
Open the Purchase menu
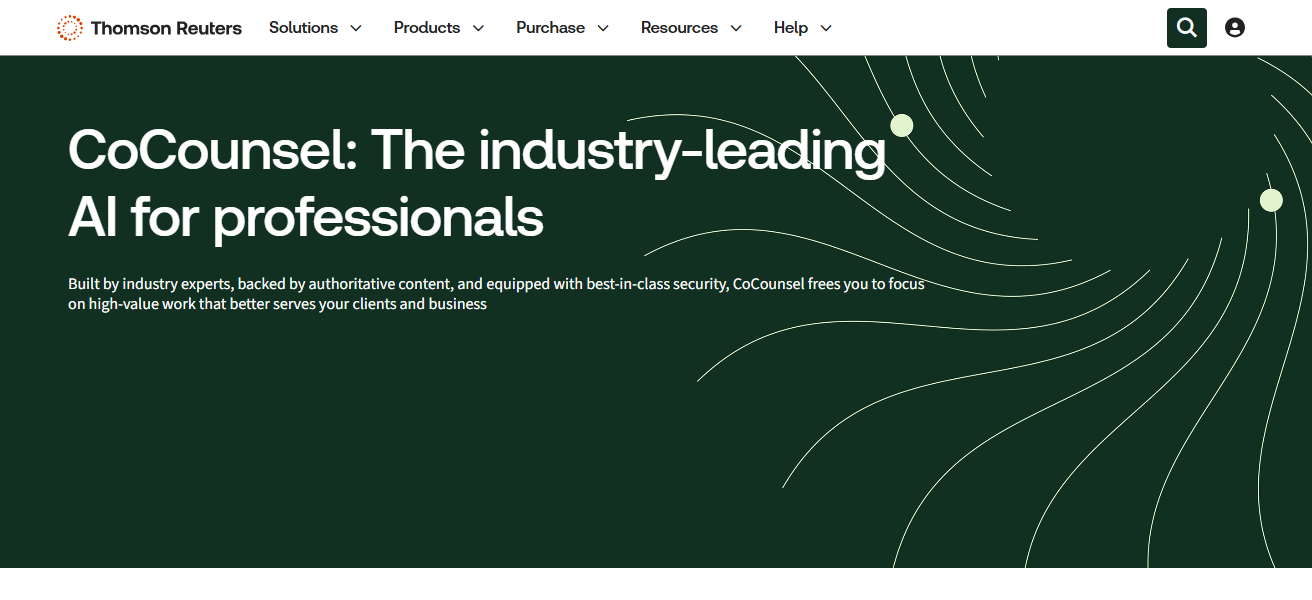[550, 28]
